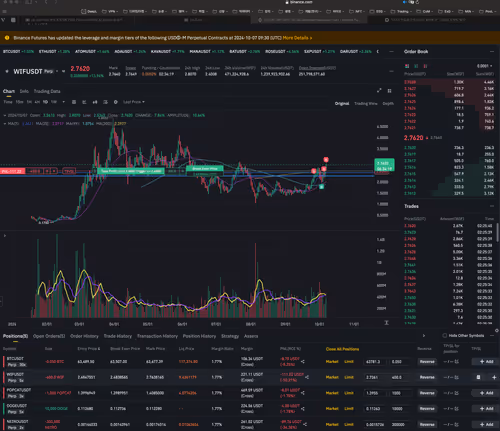Screen dimensions: 500x431
Task: Open the Strategy tab
Action: point(230,336)
